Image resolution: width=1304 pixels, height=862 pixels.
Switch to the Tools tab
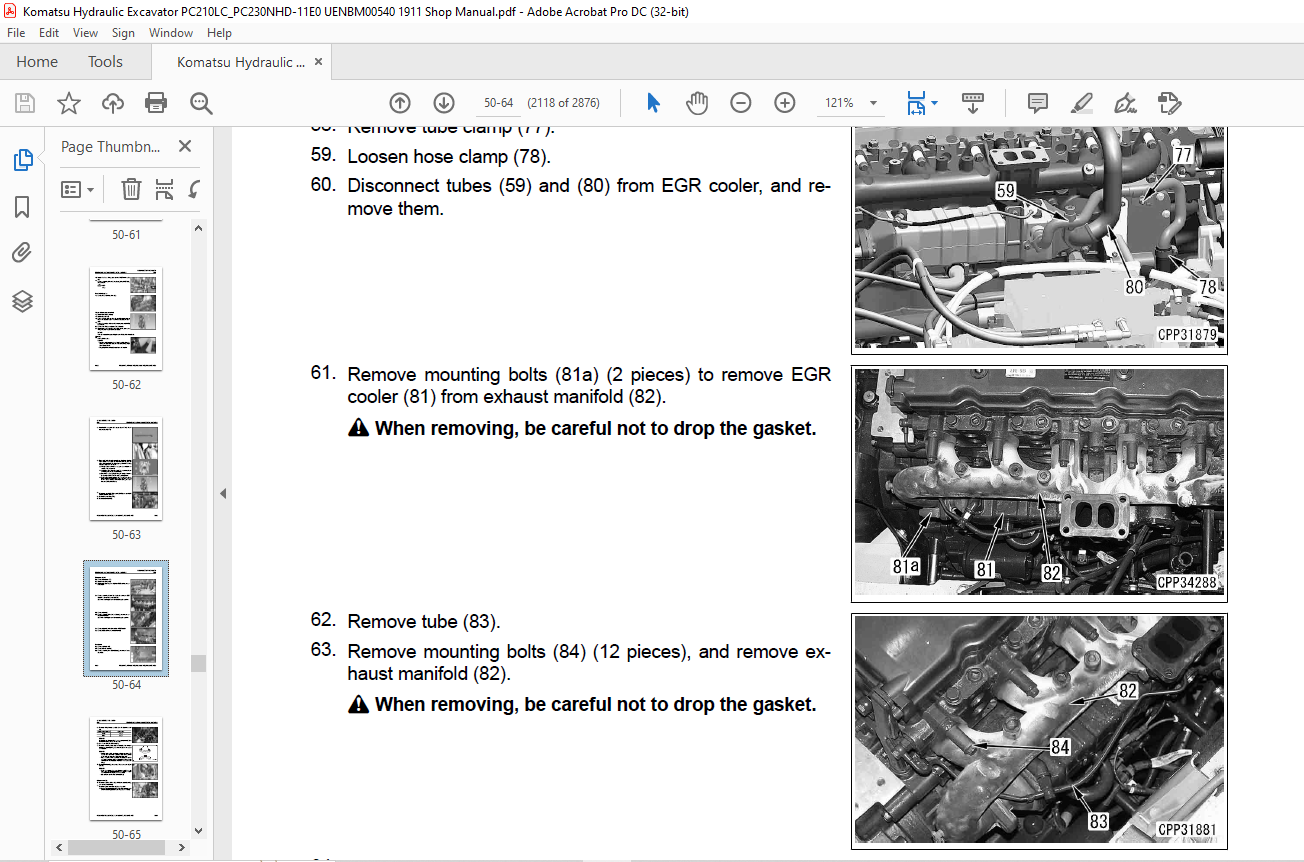pyautogui.click(x=105, y=62)
